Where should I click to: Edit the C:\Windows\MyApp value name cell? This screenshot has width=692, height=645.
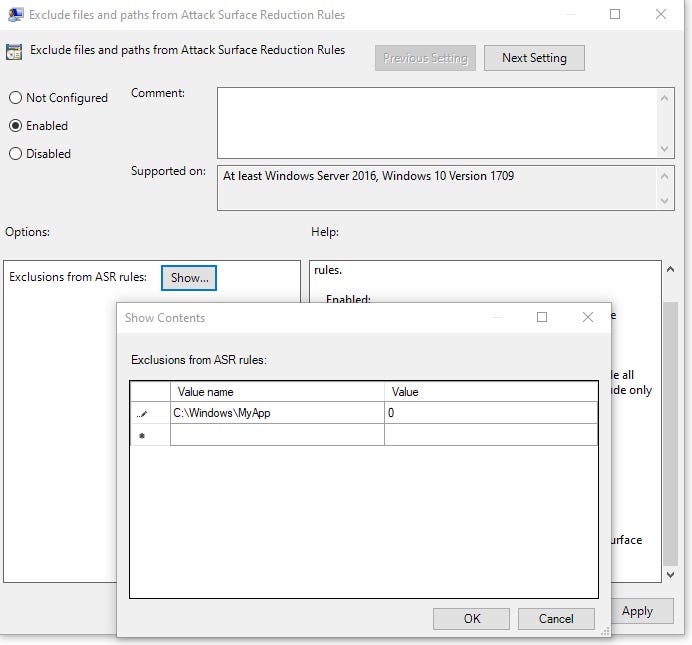coord(276,414)
